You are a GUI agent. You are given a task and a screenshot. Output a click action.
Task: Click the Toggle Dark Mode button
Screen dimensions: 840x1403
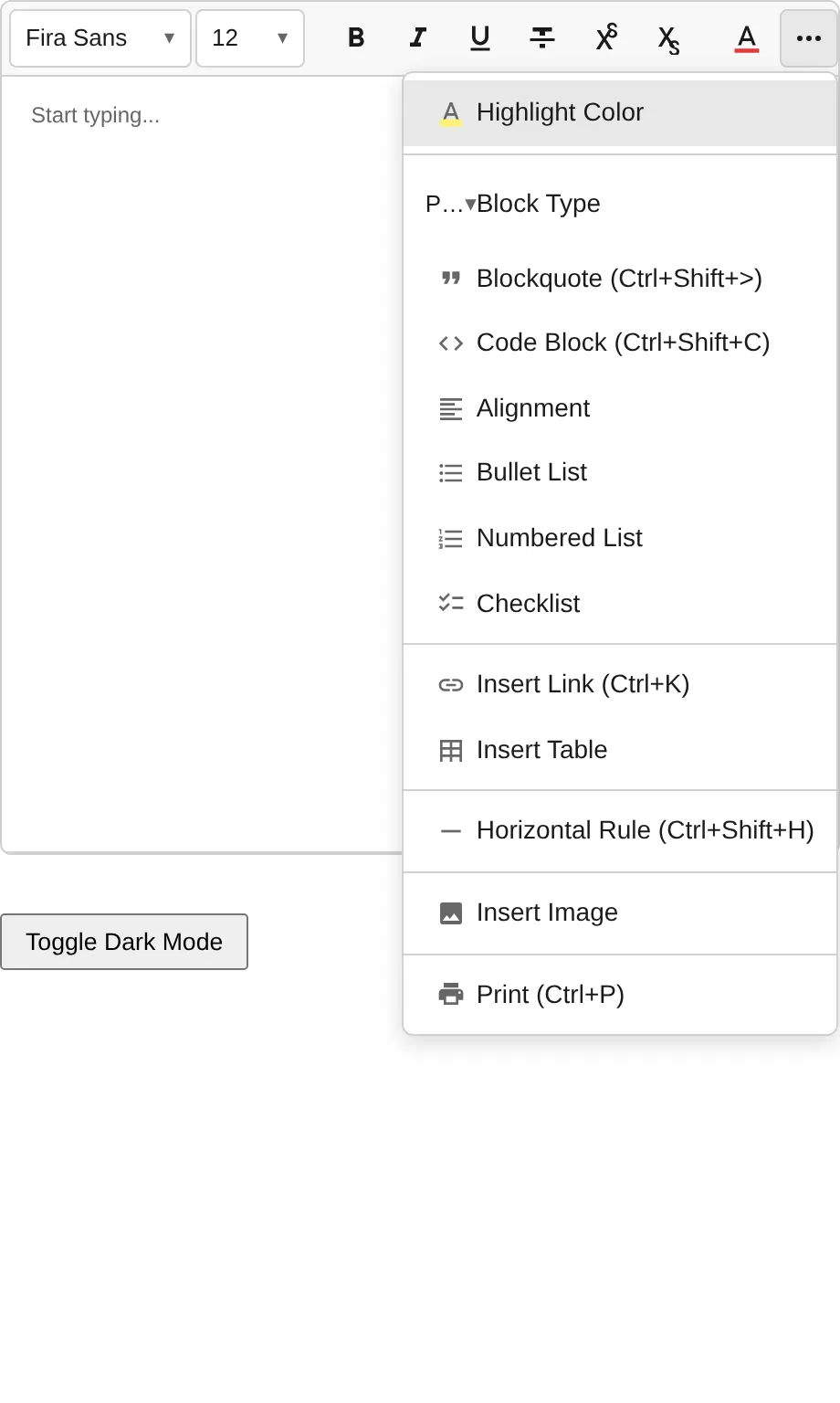coord(124,941)
